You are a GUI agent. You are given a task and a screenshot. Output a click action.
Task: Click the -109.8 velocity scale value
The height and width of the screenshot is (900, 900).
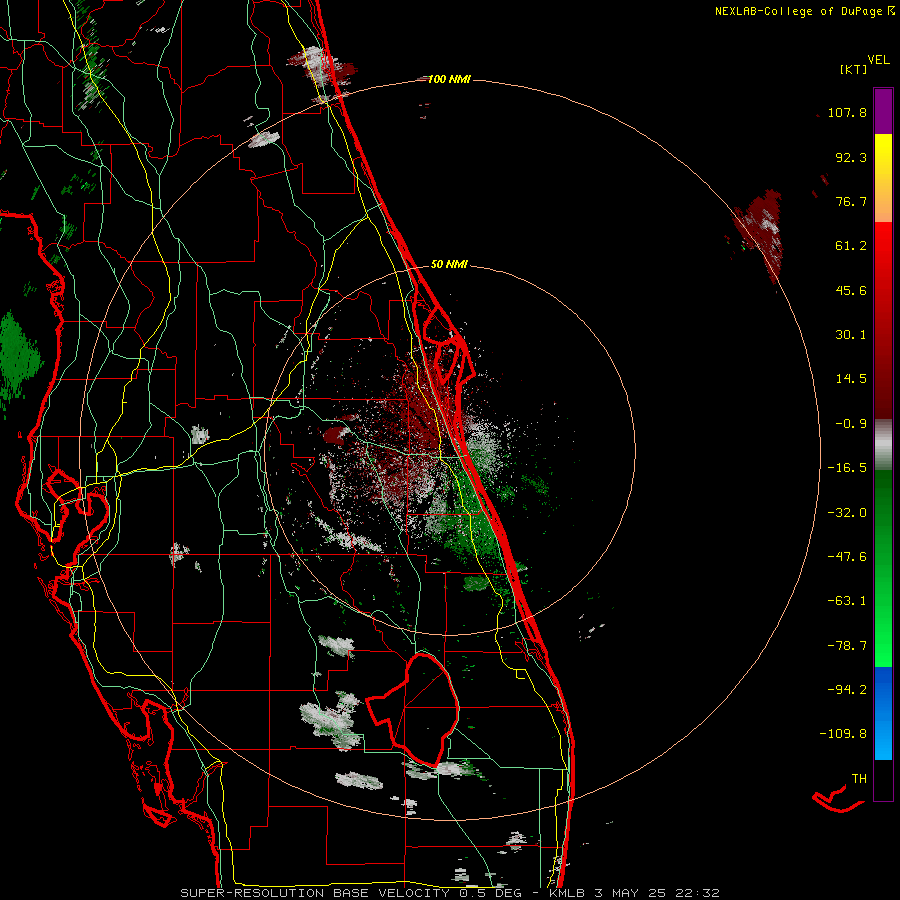tap(843, 734)
